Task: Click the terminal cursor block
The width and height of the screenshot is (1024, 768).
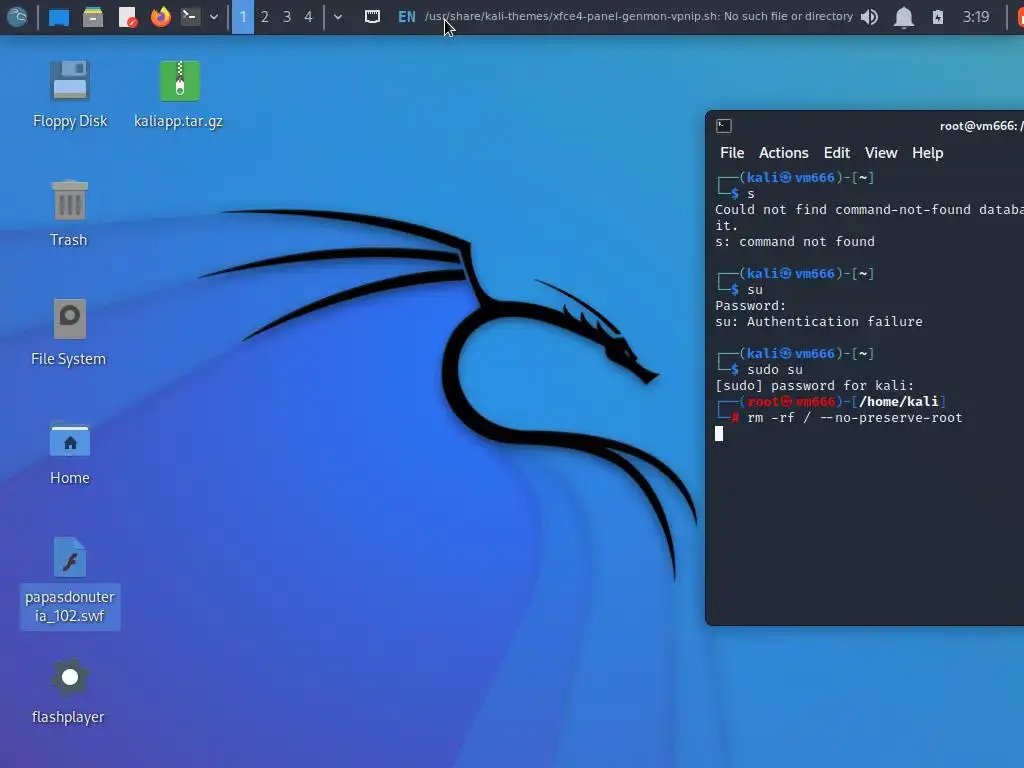Action: click(x=719, y=434)
